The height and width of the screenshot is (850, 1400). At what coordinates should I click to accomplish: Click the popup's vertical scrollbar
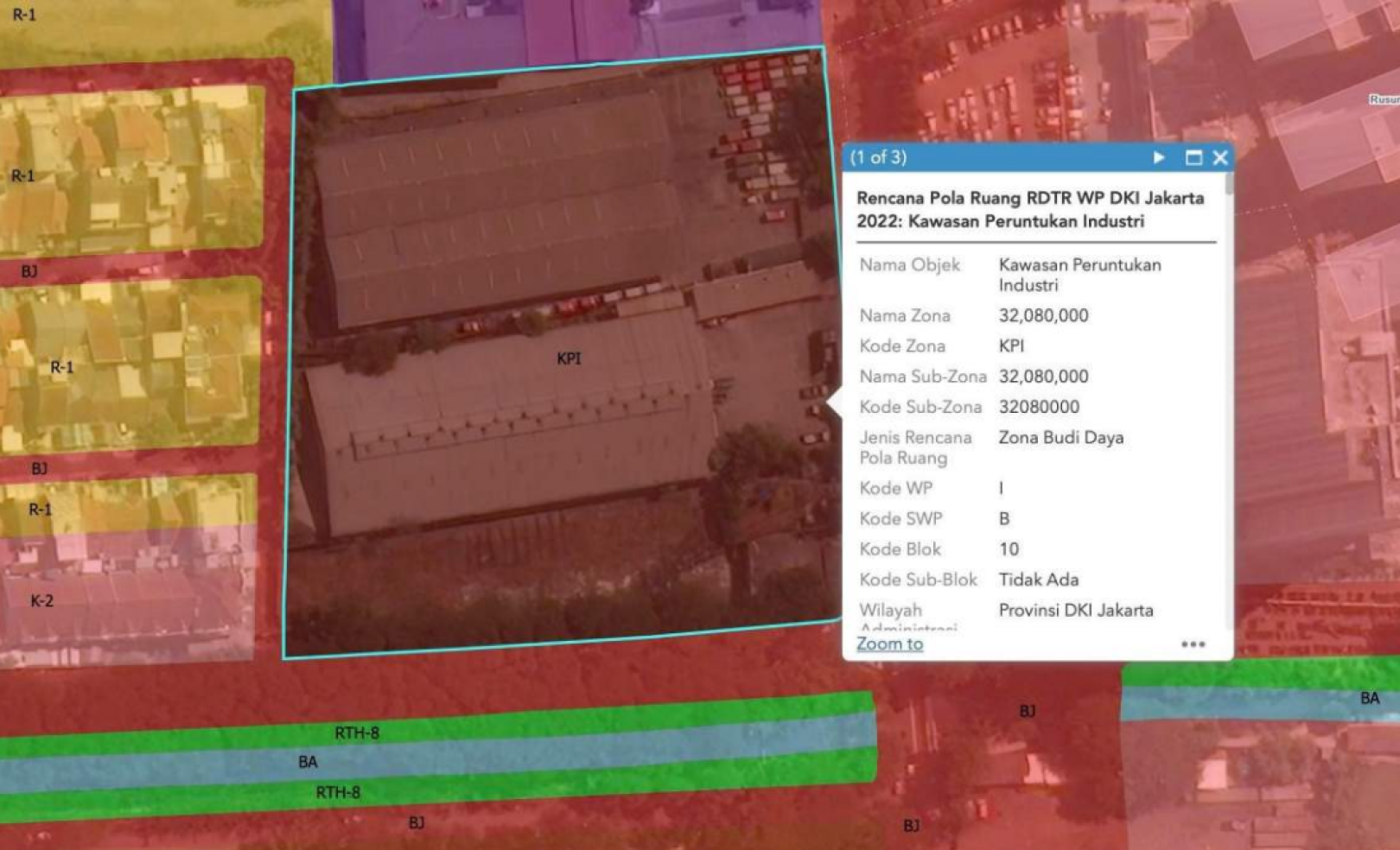(x=1228, y=186)
